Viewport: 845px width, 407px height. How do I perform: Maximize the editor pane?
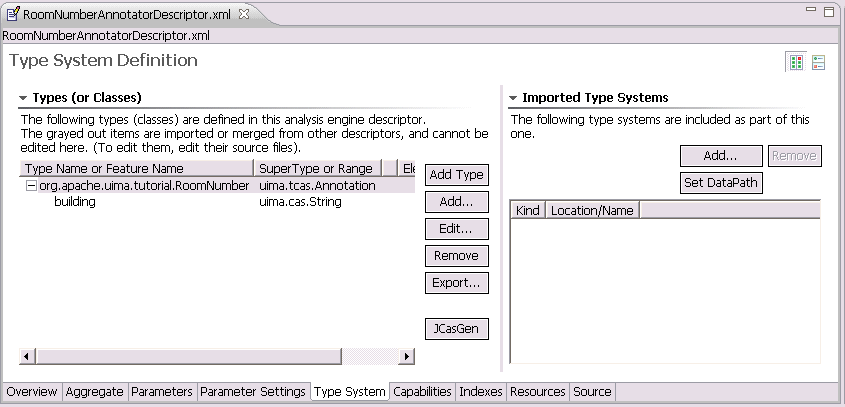(x=831, y=11)
